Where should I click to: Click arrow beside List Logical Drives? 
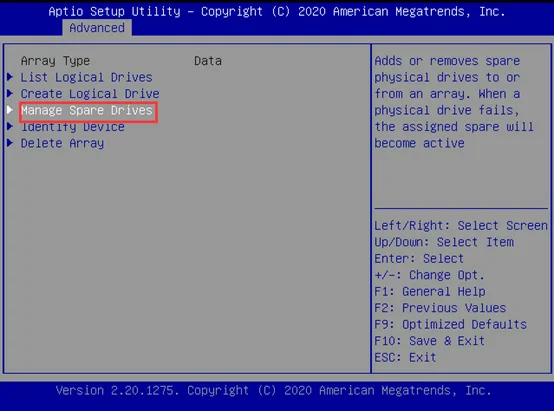coord(10,77)
